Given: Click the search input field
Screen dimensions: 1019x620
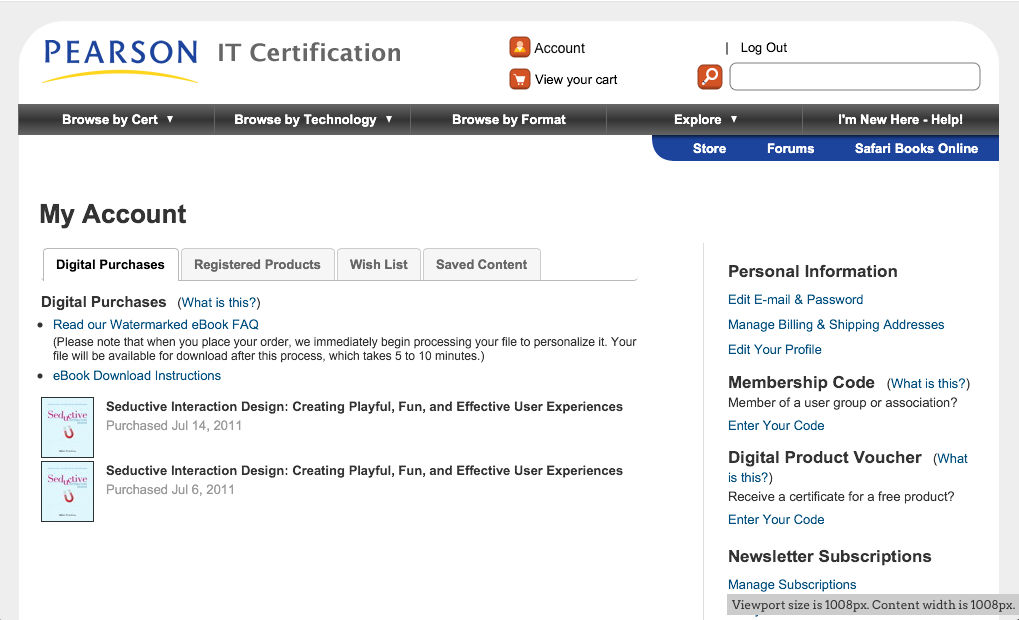Looking at the screenshot, I should [855, 77].
